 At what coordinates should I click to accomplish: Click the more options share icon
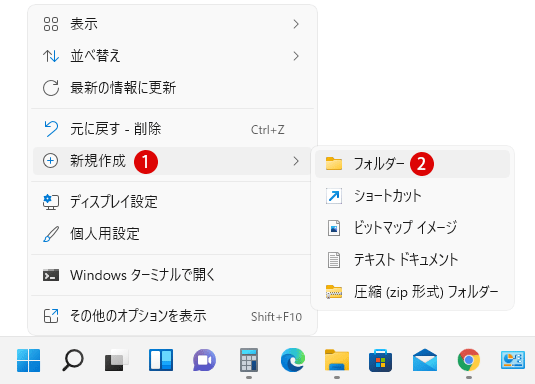51,316
